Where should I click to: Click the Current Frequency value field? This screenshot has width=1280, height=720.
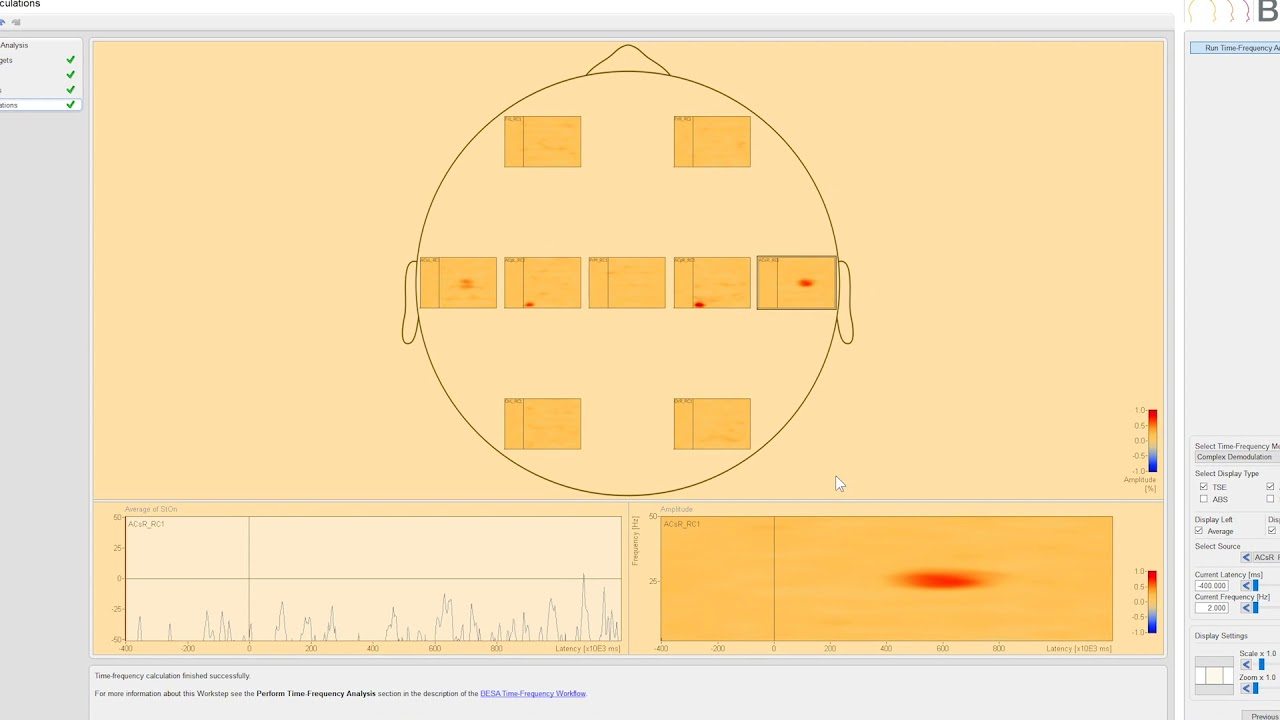point(1212,608)
